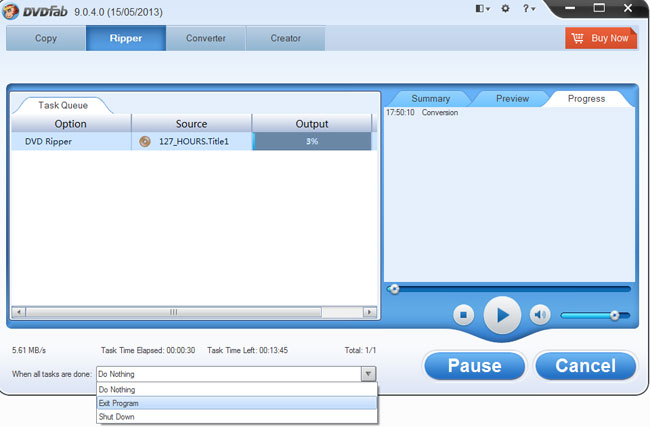The width and height of the screenshot is (650, 427).
Task: Open settings with the gear icon
Action: 505,8
